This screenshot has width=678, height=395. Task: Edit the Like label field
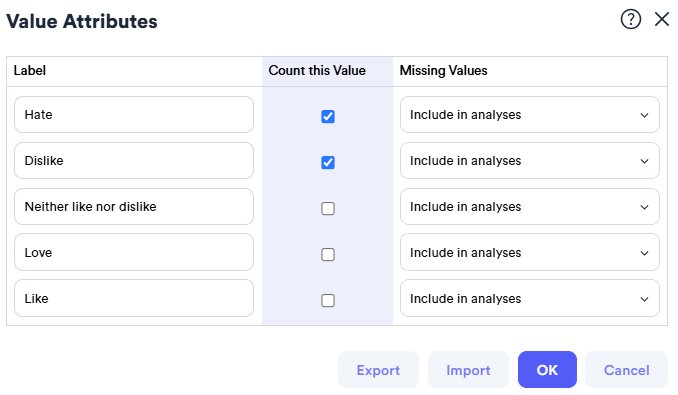point(134,298)
